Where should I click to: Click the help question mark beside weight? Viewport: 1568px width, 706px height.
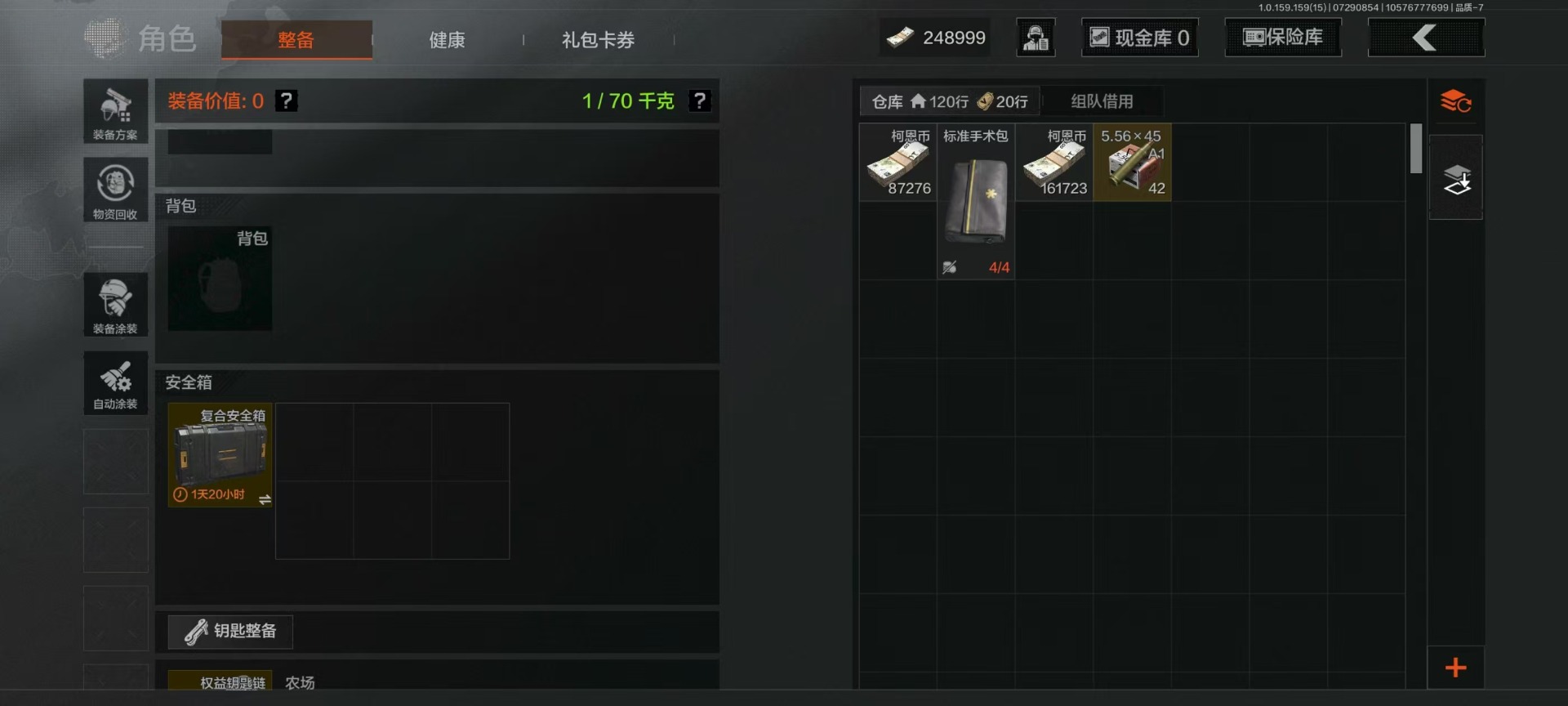point(700,101)
